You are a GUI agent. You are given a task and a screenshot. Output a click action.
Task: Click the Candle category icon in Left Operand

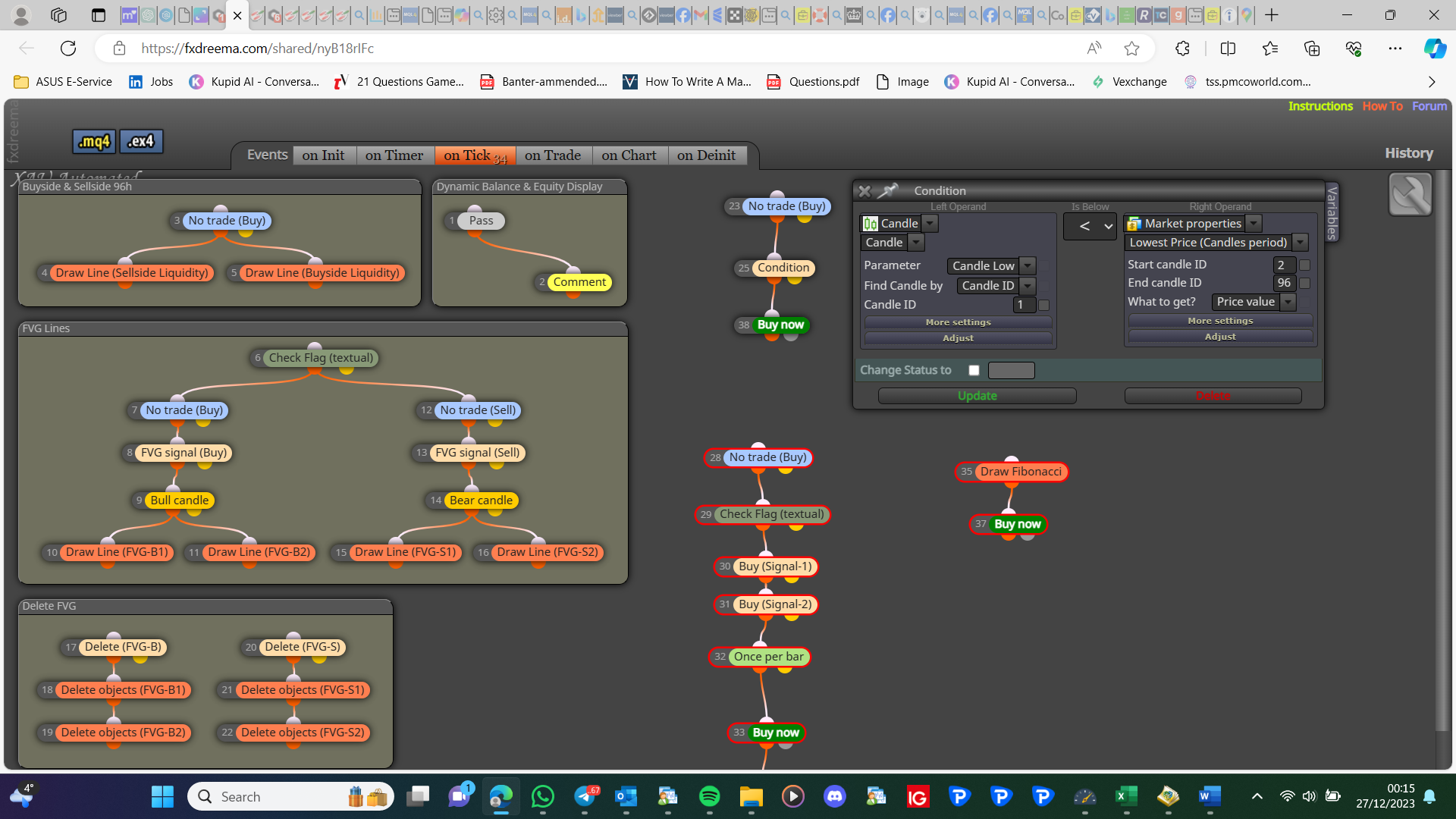tap(871, 224)
